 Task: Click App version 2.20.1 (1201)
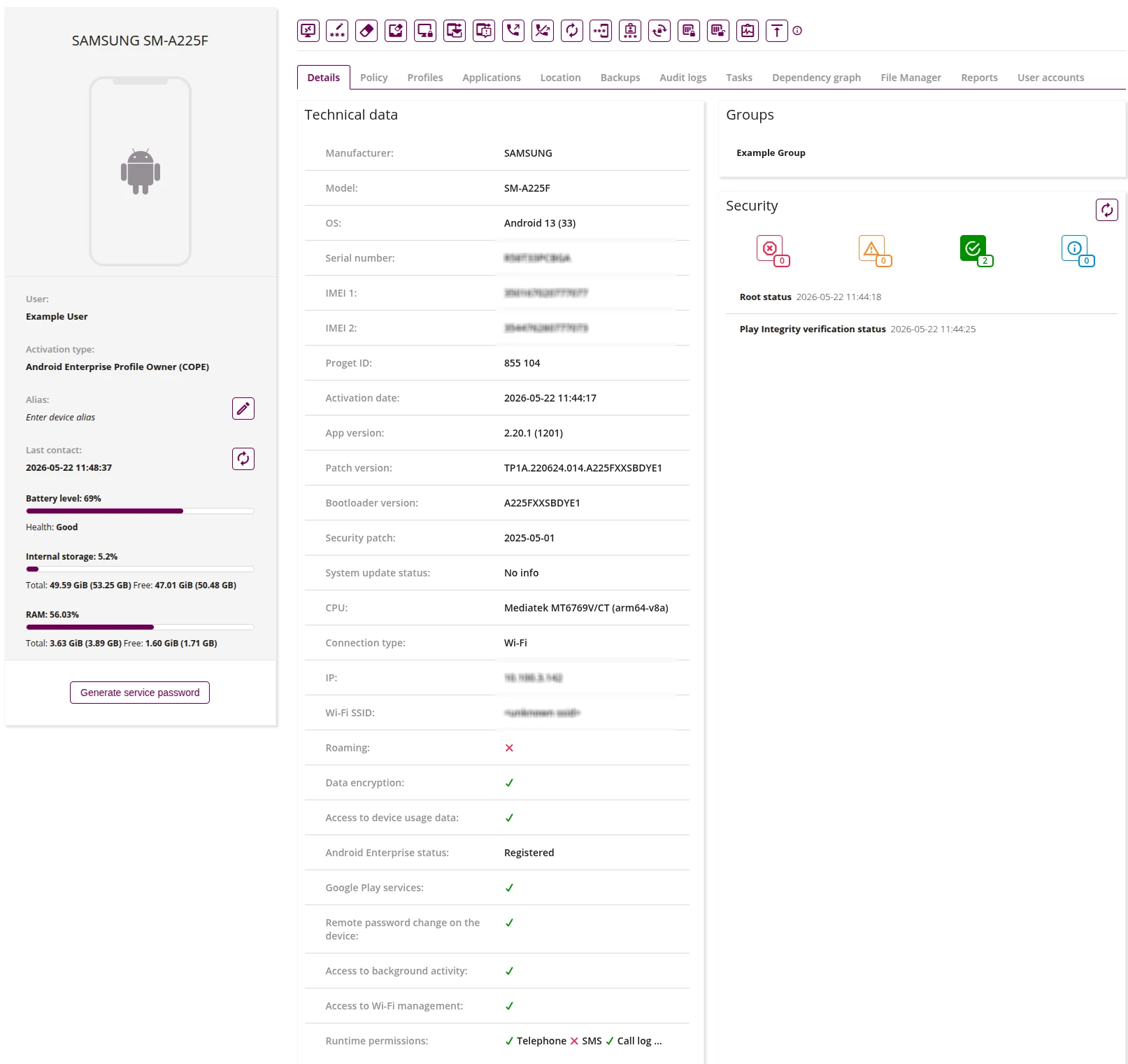[534, 433]
